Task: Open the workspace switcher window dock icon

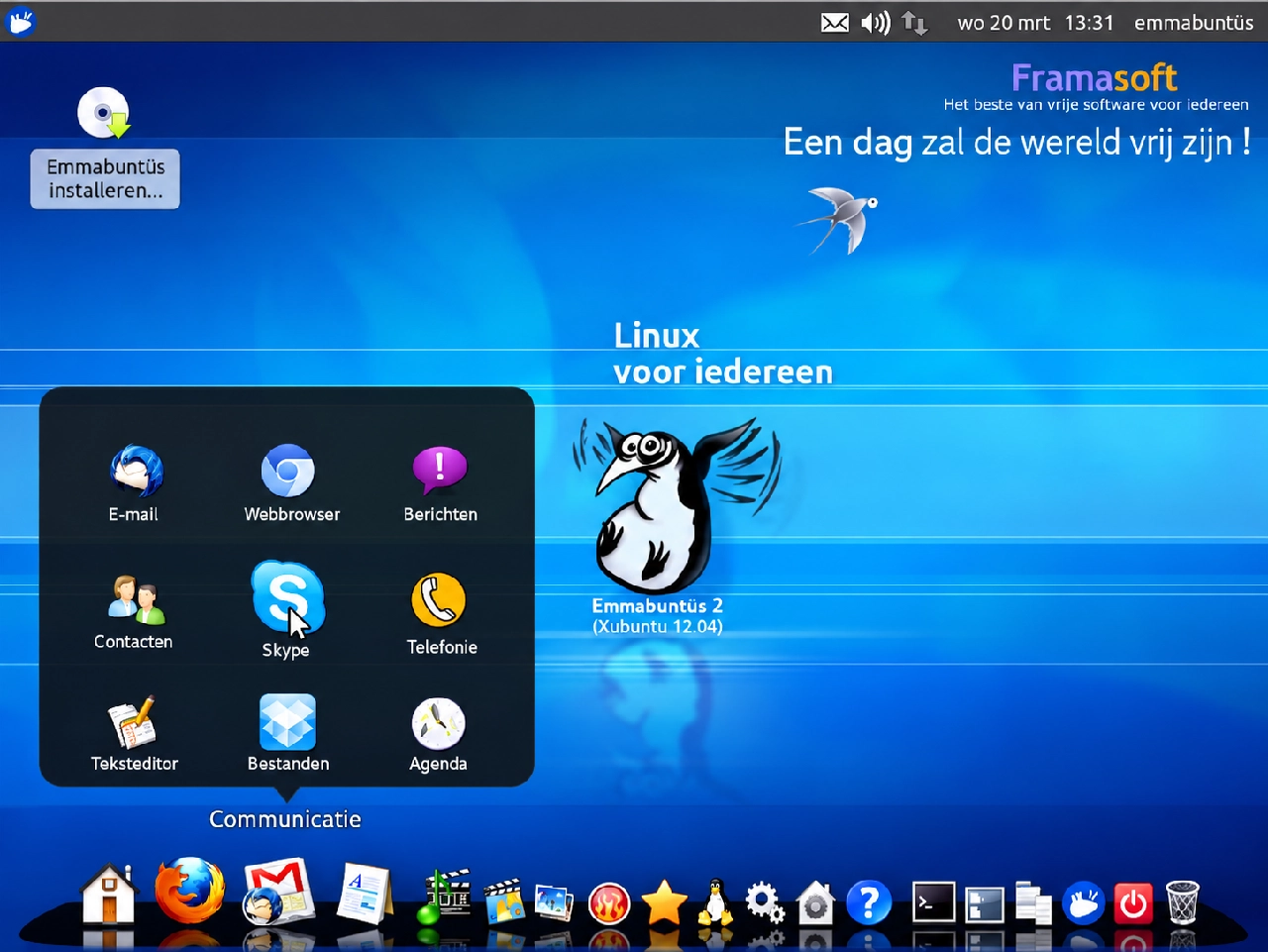Action: pos(985,904)
